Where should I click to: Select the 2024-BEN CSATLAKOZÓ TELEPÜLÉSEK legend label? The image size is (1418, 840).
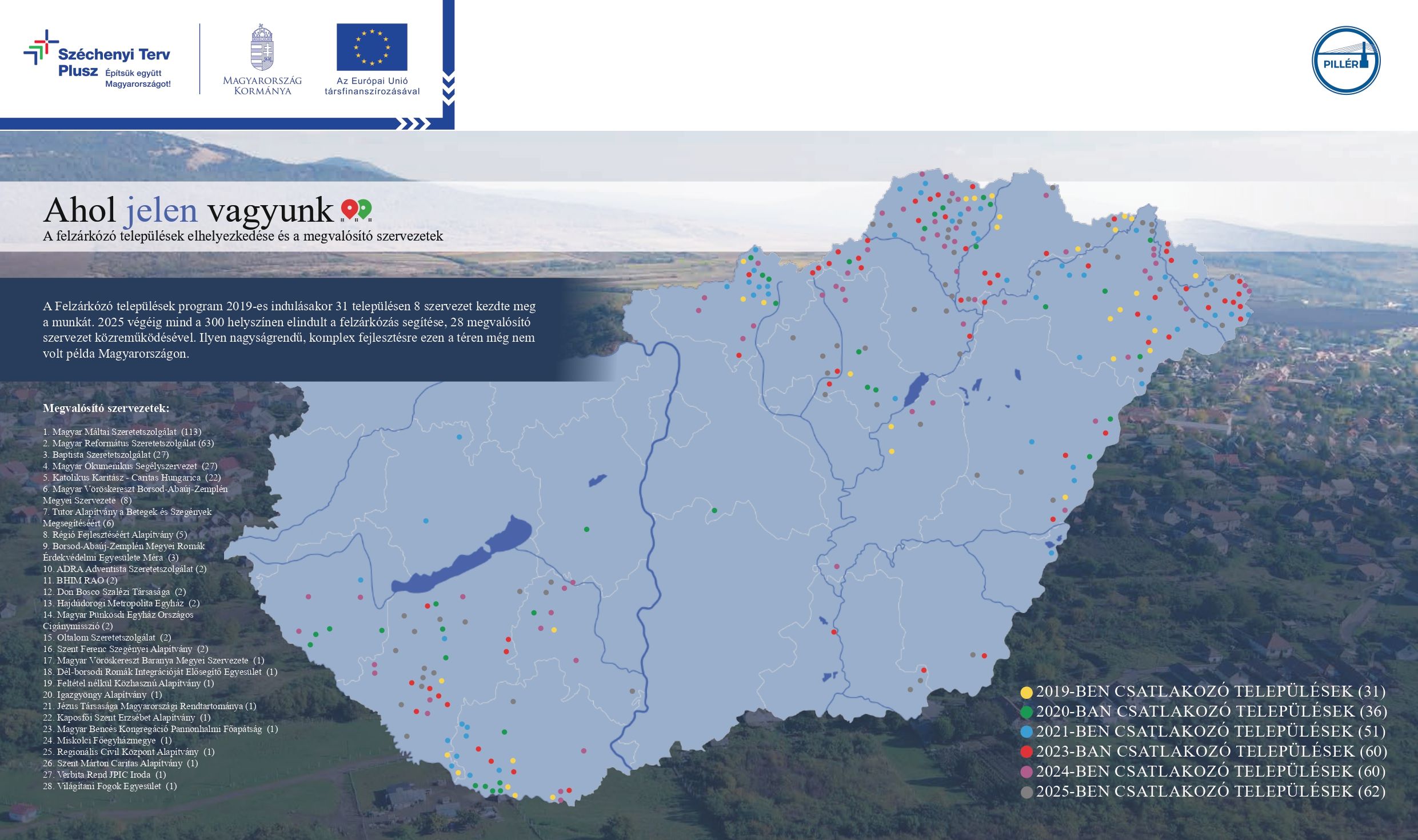[x=1211, y=771]
